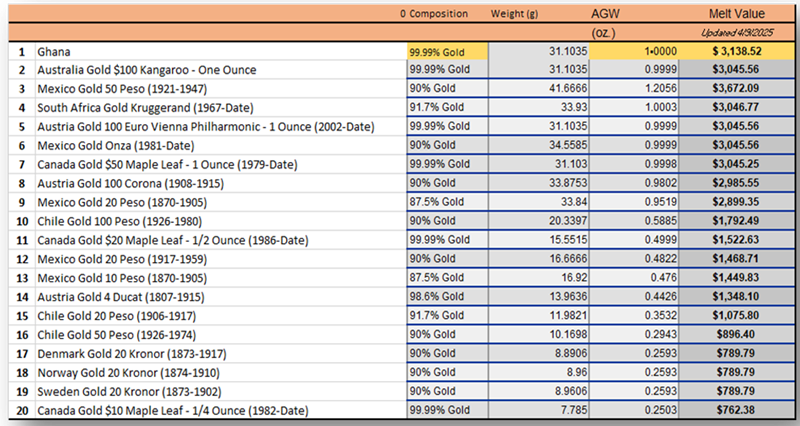Image resolution: width=800 pixels, height=426 pixels.
Task: Click row number 10
Action: pos(22,221)
